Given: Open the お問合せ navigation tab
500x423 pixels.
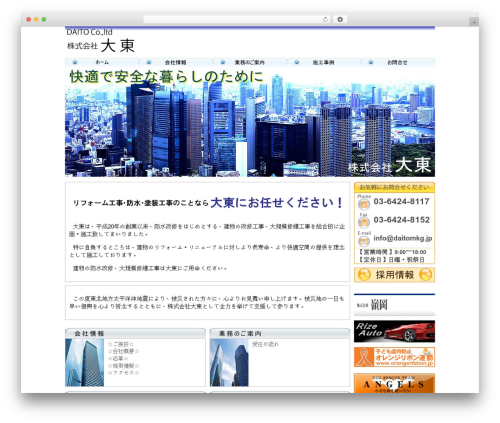Looking at the screenshot, I should point(398,62).
